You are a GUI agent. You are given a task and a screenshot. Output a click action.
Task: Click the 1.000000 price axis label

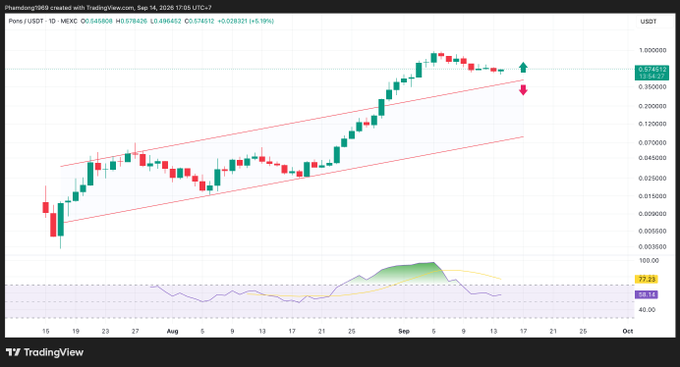[x=652, y=50]
